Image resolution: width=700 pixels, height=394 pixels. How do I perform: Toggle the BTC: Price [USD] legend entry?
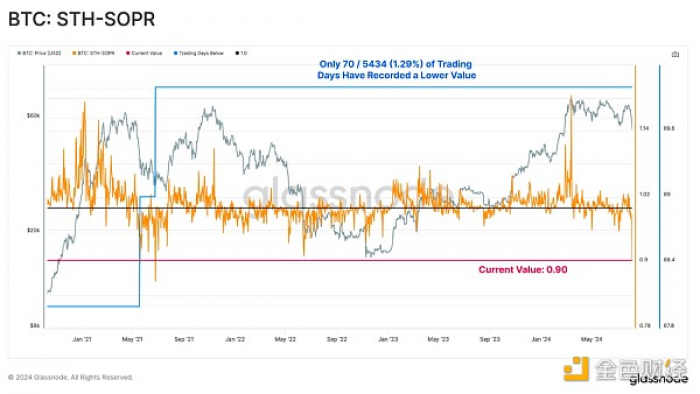[39, 53]
